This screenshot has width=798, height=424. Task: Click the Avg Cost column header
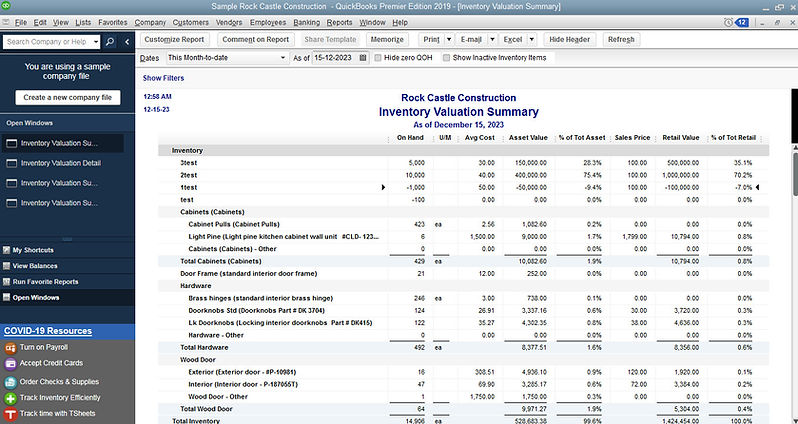tap(479, 138)
